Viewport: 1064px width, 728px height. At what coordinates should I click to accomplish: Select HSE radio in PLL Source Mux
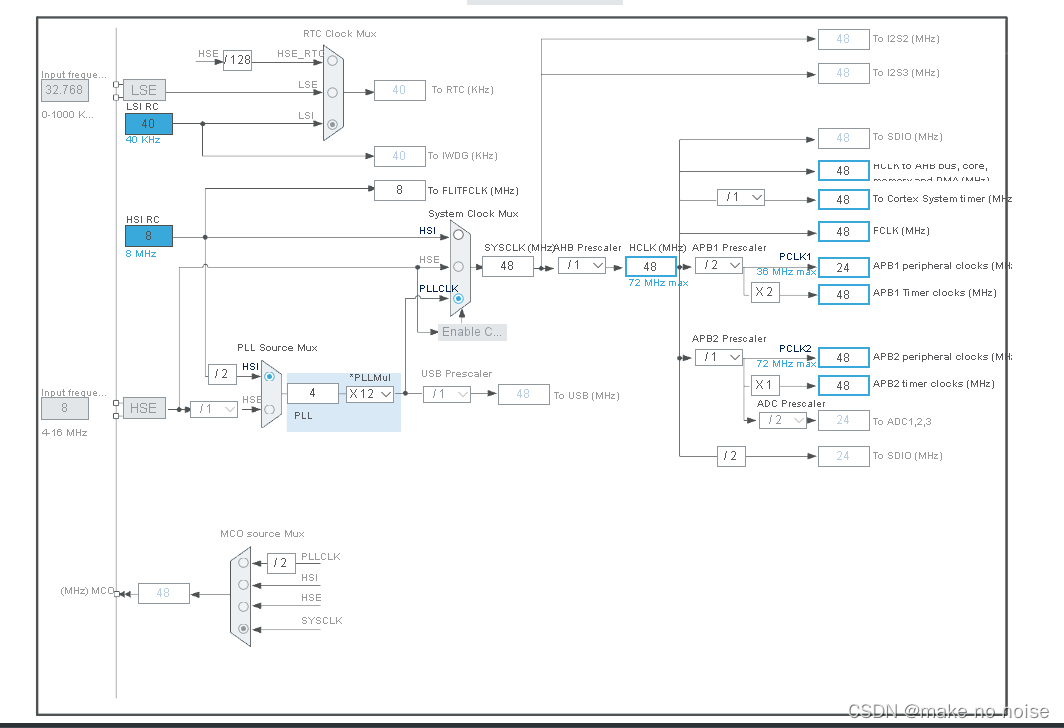269,409
